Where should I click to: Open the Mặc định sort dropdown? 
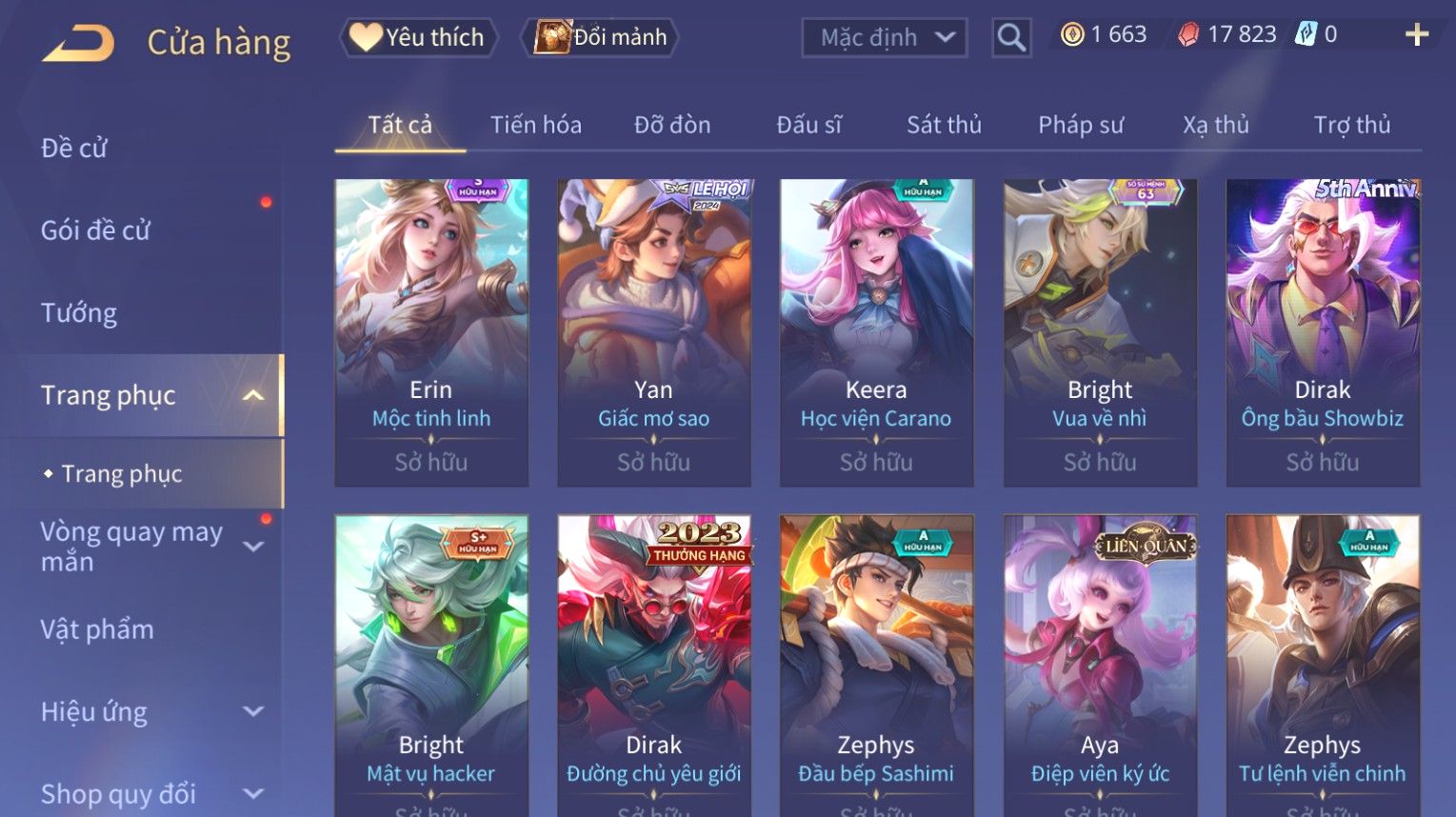click(x=885, y=38)
